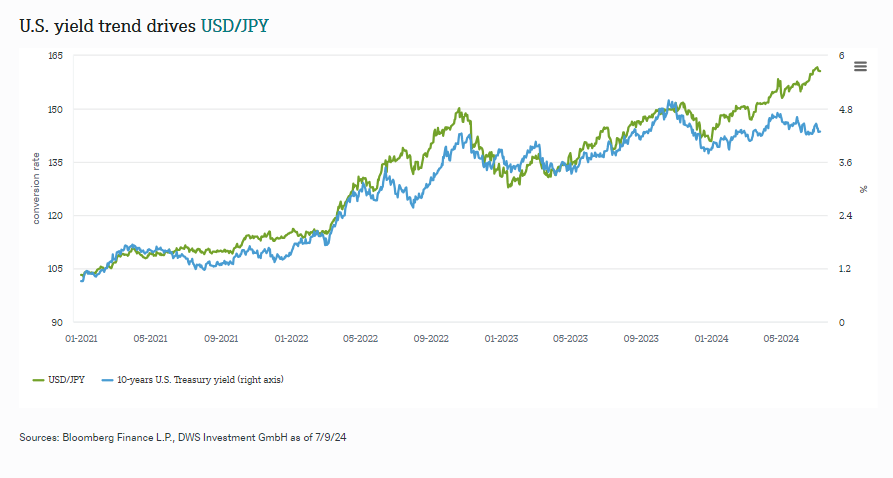893x478 pixels.
Task: Click the "%" right axis title
Action: point(864,189)
